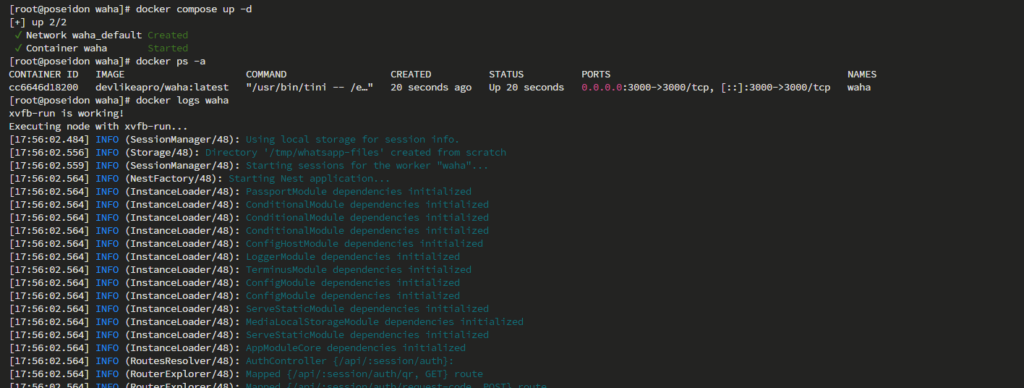Click 'AppModuleCore dependencies initialized' message
Viewport: 1024px width, 388px height.
[x=356, y=348]
